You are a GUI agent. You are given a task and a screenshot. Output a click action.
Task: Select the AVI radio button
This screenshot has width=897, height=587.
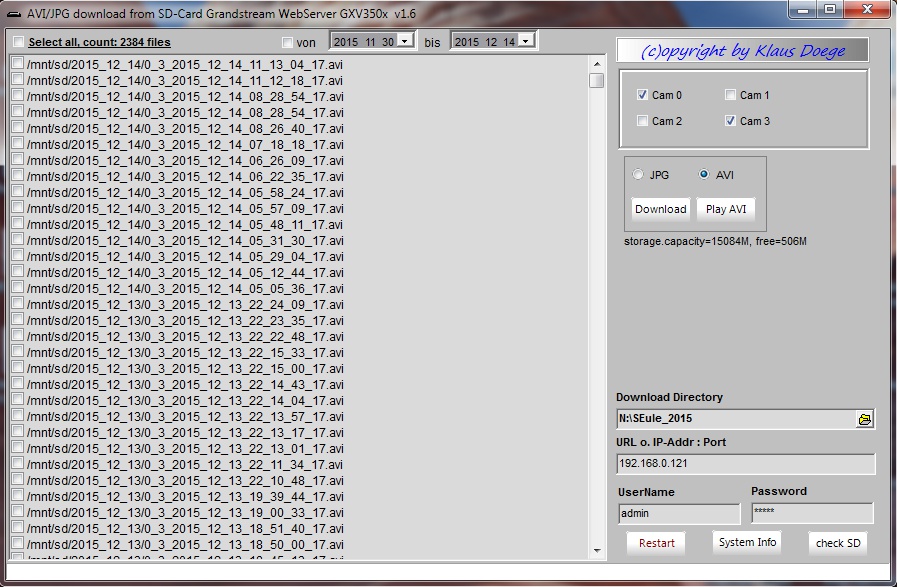click(x=704, y=174)
